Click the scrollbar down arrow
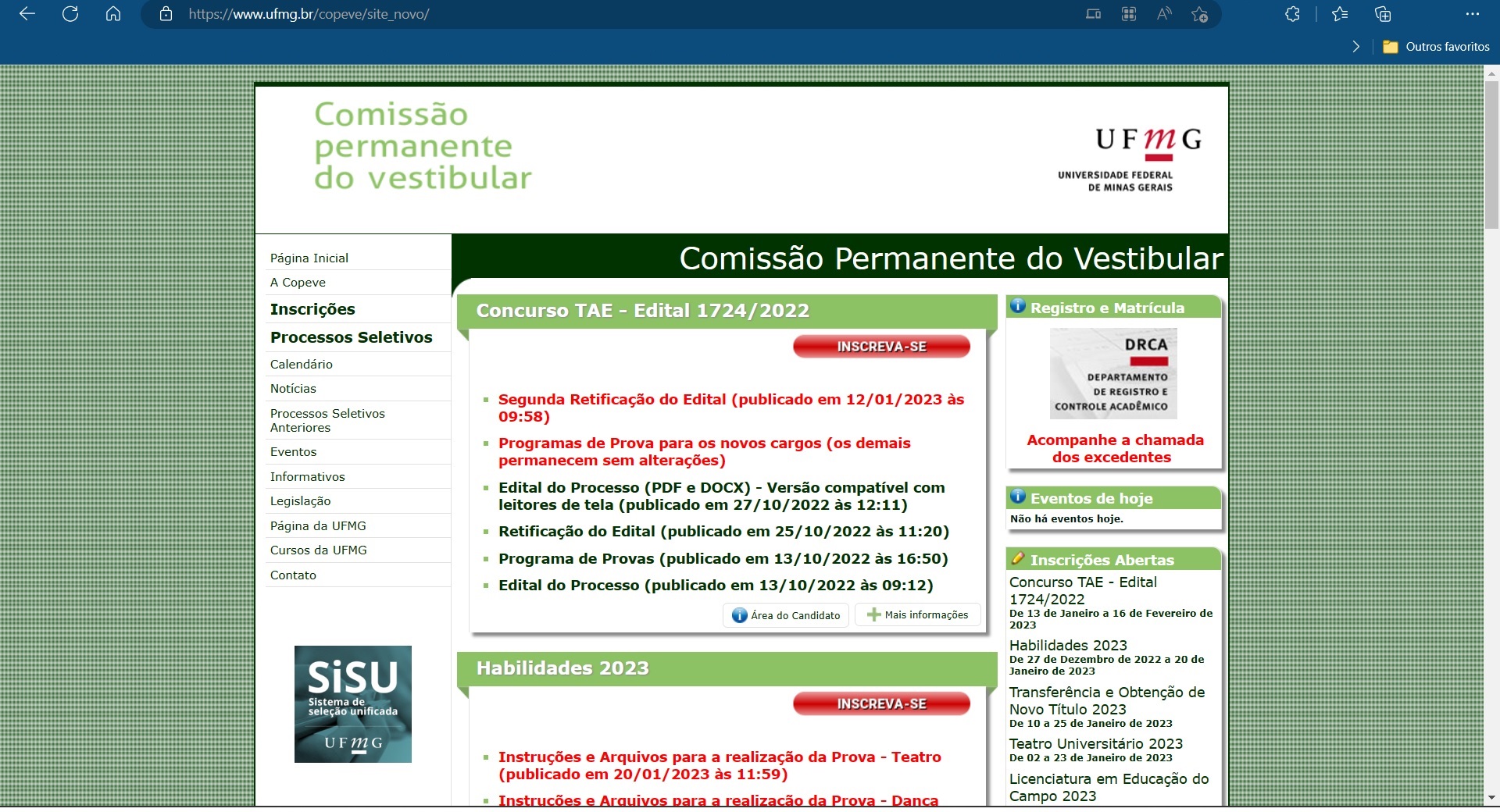Viewport: 1500px width, 812px height. pyautogui.click(x=1491, y=798)
